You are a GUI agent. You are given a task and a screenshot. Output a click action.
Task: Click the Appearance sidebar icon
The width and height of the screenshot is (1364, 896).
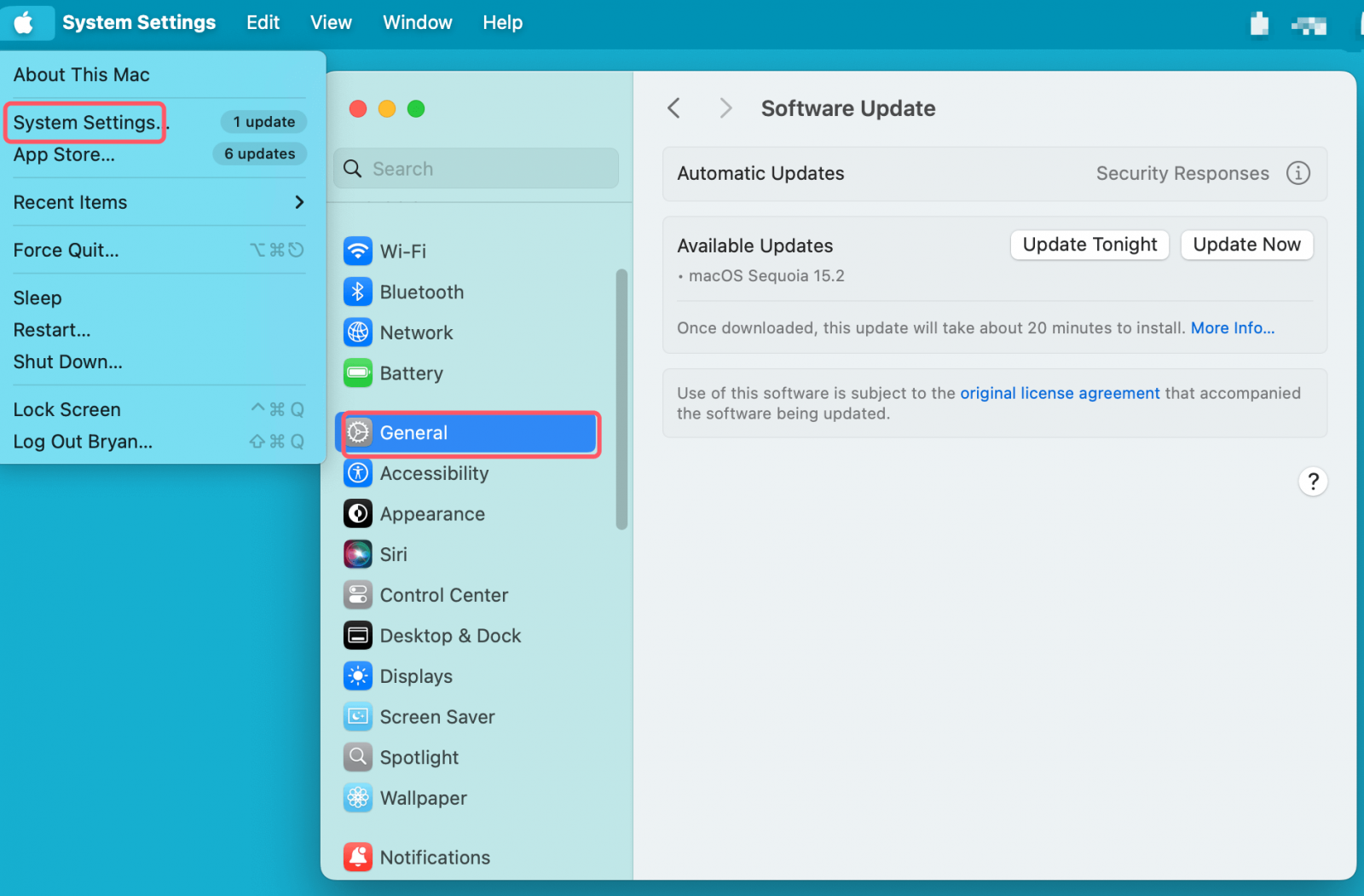pos(358,514)
